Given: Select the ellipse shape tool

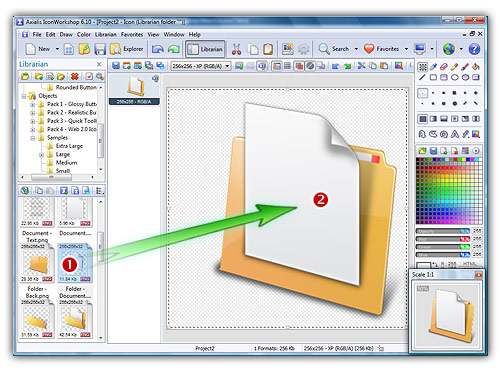Looking at the screenshot, I should (x=455, y=77).
